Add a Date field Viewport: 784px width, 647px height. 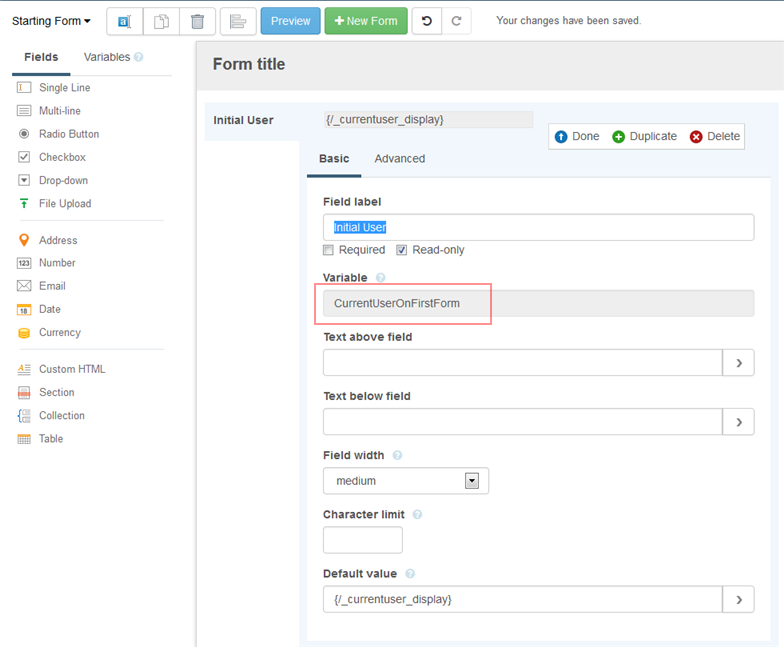tap(39, 310)
